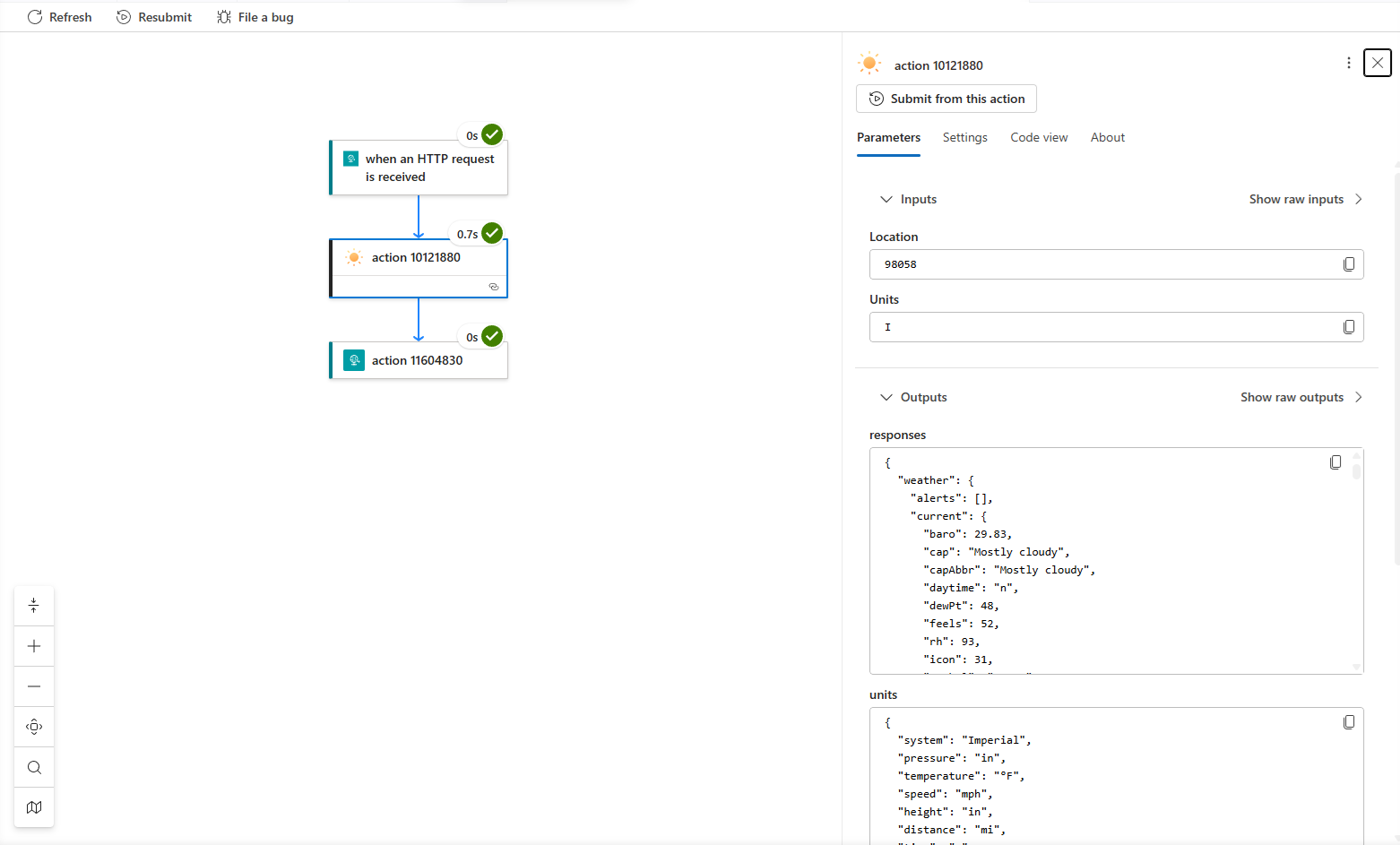
Task: Click the "speed": "mph" line
Action: click(946, 794)
